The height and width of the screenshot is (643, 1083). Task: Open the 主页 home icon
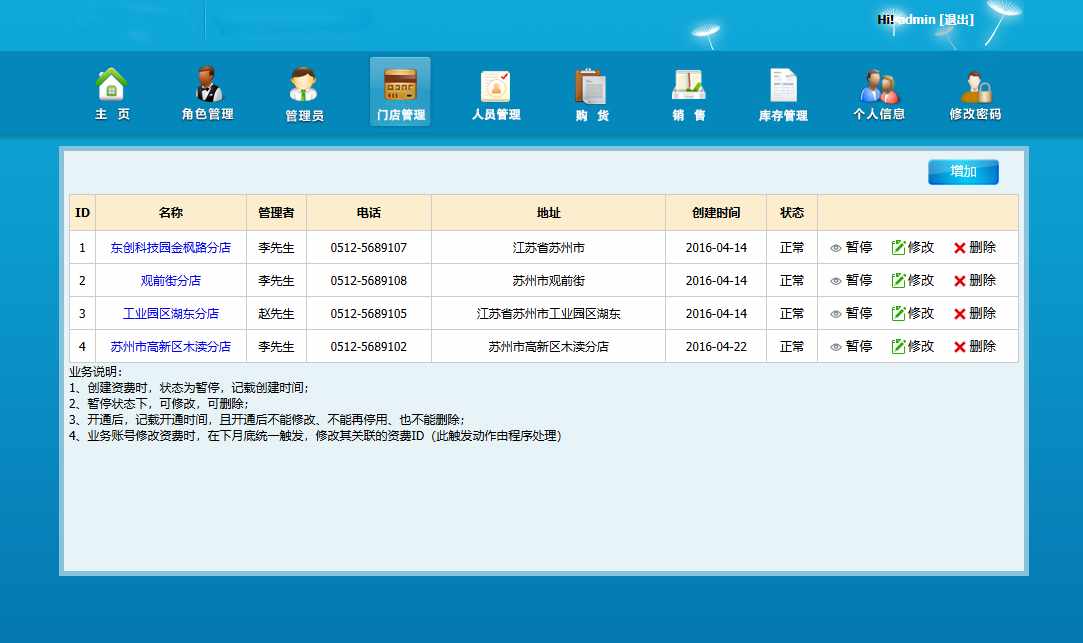(112, 93)
